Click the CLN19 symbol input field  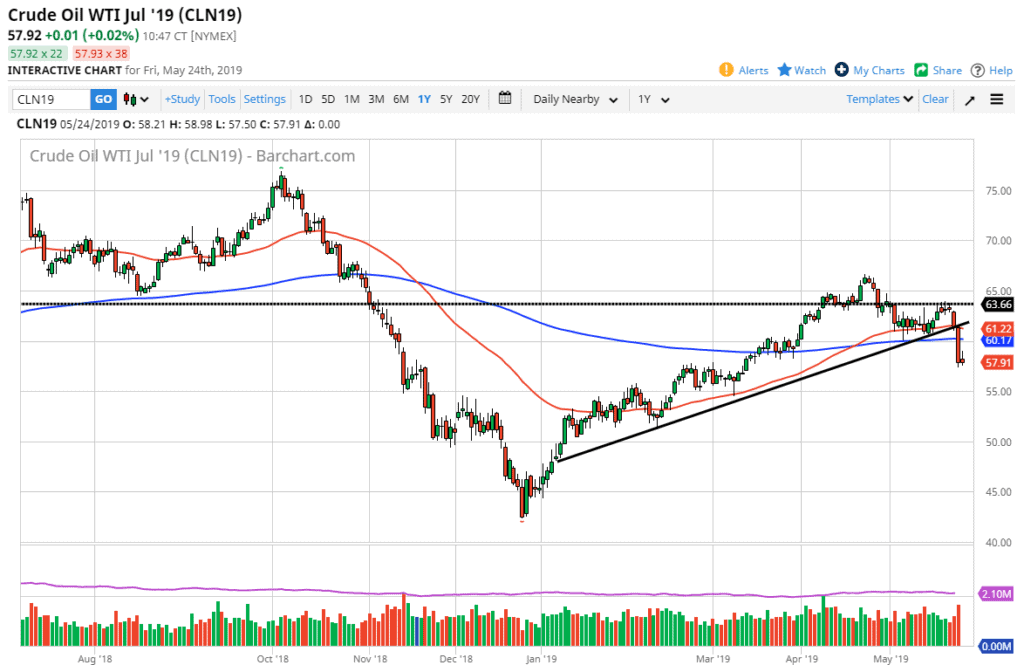click(52, 99)
